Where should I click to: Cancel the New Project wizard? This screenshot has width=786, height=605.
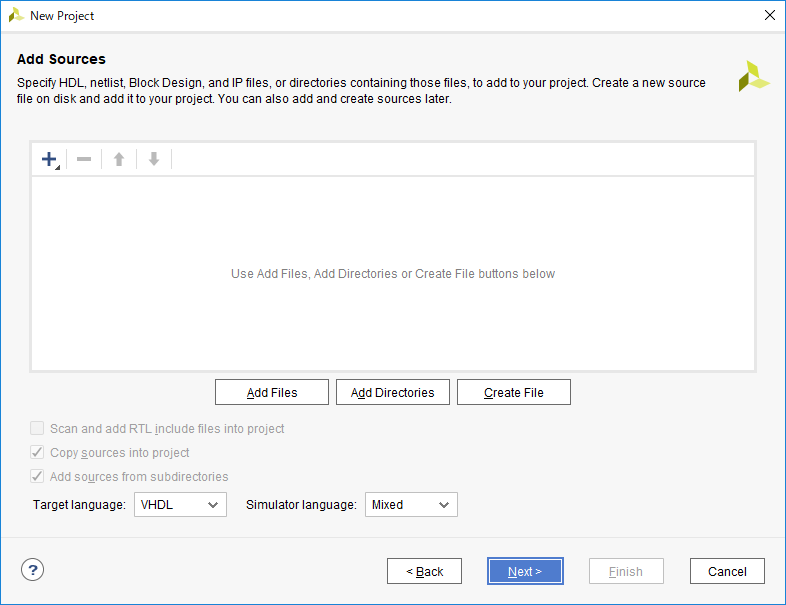[x=727, y=571]
